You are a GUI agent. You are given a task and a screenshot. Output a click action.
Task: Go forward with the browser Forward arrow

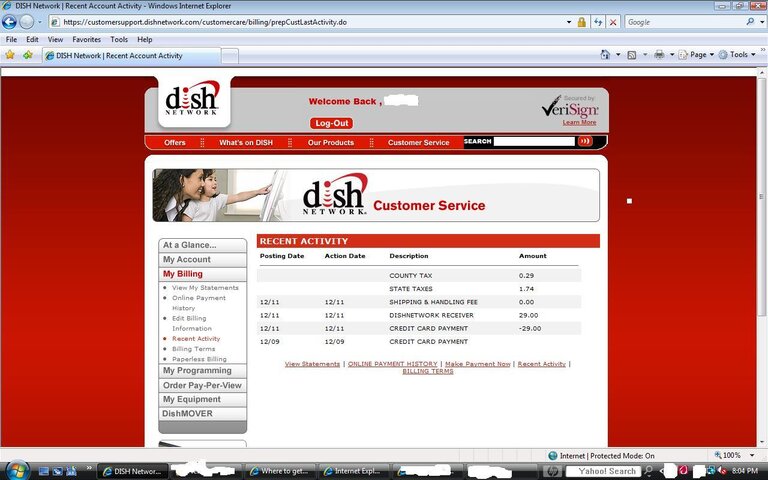27,22
